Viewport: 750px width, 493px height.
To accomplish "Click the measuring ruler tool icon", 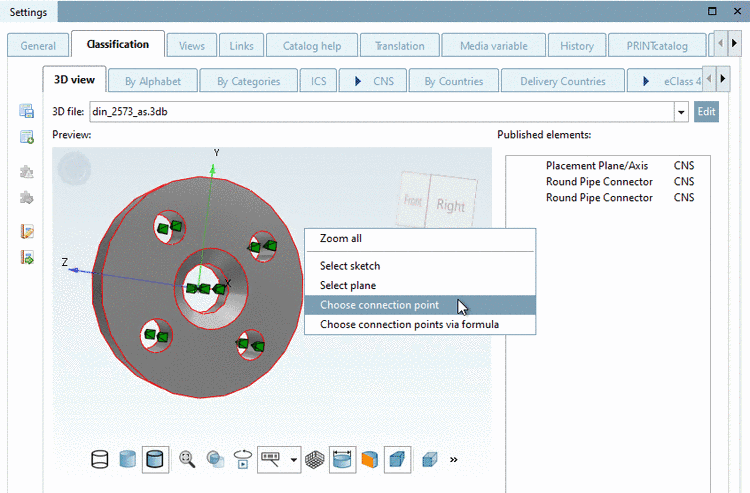I will 271,459.
